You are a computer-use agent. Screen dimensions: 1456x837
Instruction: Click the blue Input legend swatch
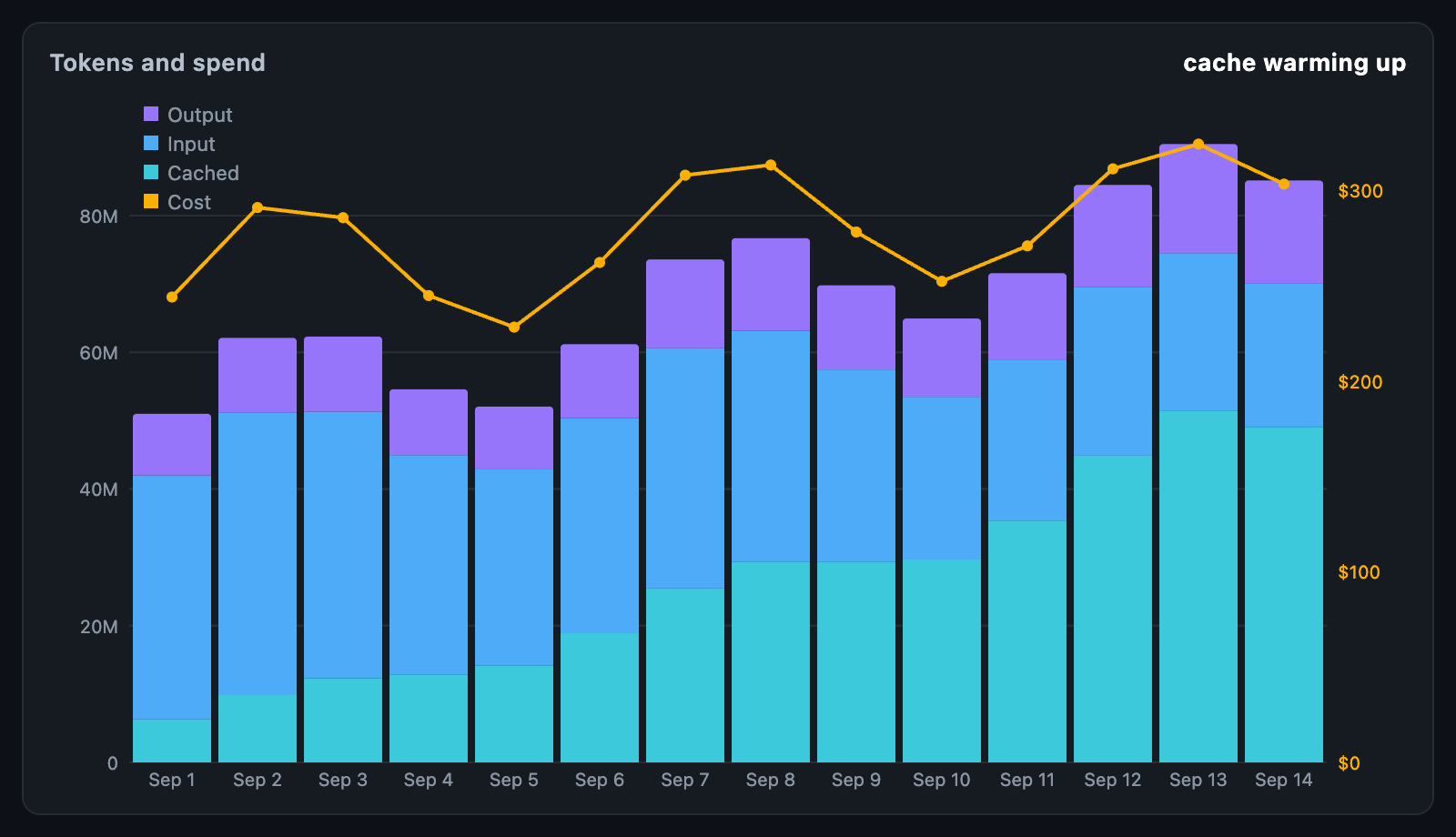pos(151,143)
